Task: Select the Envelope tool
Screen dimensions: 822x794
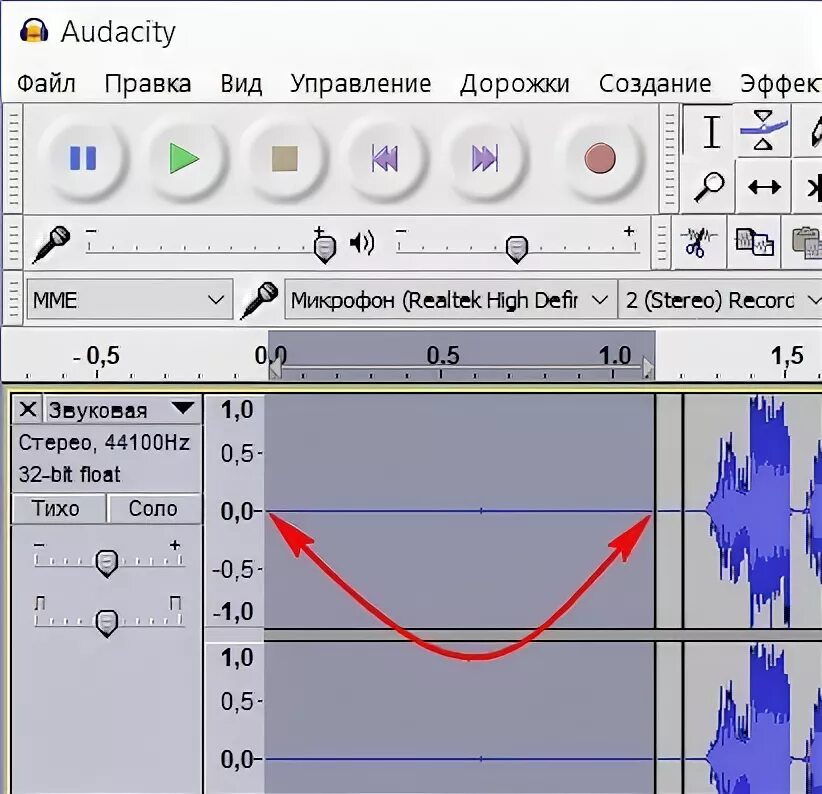Action: pyautogui.click(x=763, y=130)
